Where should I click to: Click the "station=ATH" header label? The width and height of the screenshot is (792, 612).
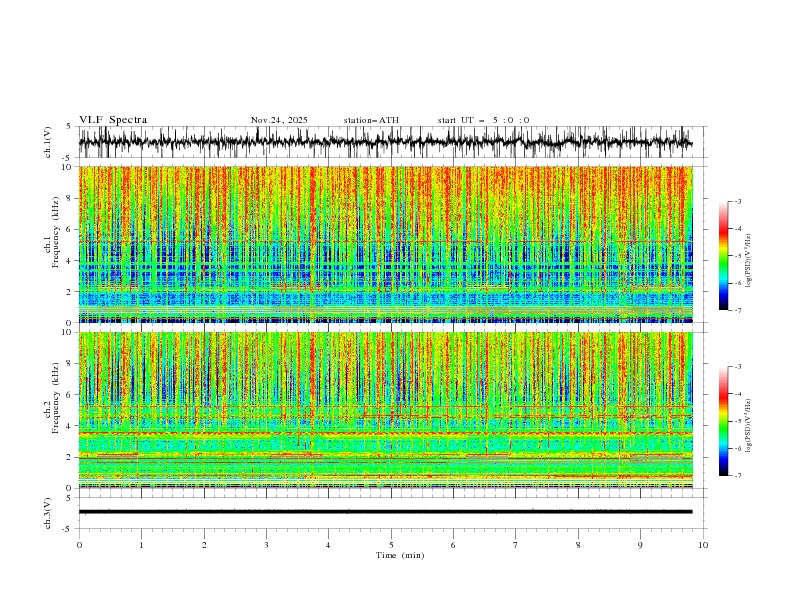(x=371, y=120)
